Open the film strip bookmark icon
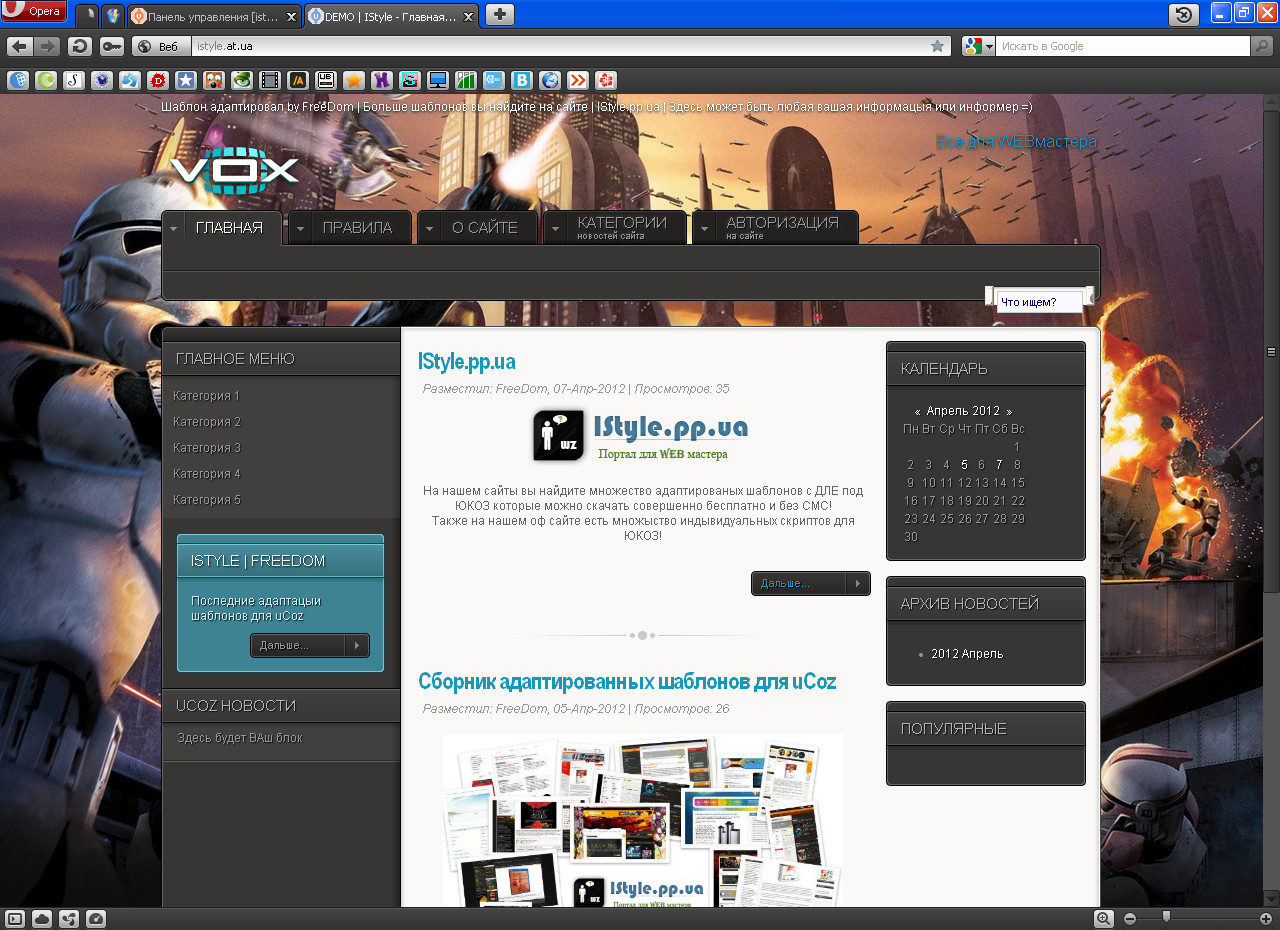 coord(270,81)
